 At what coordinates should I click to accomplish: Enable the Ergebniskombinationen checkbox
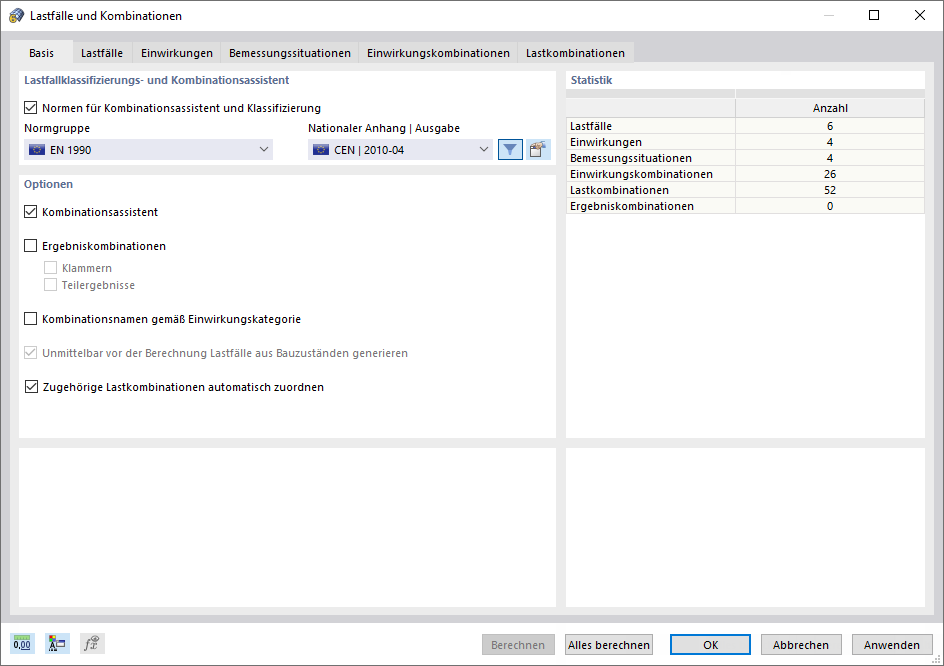pos(31,245)
